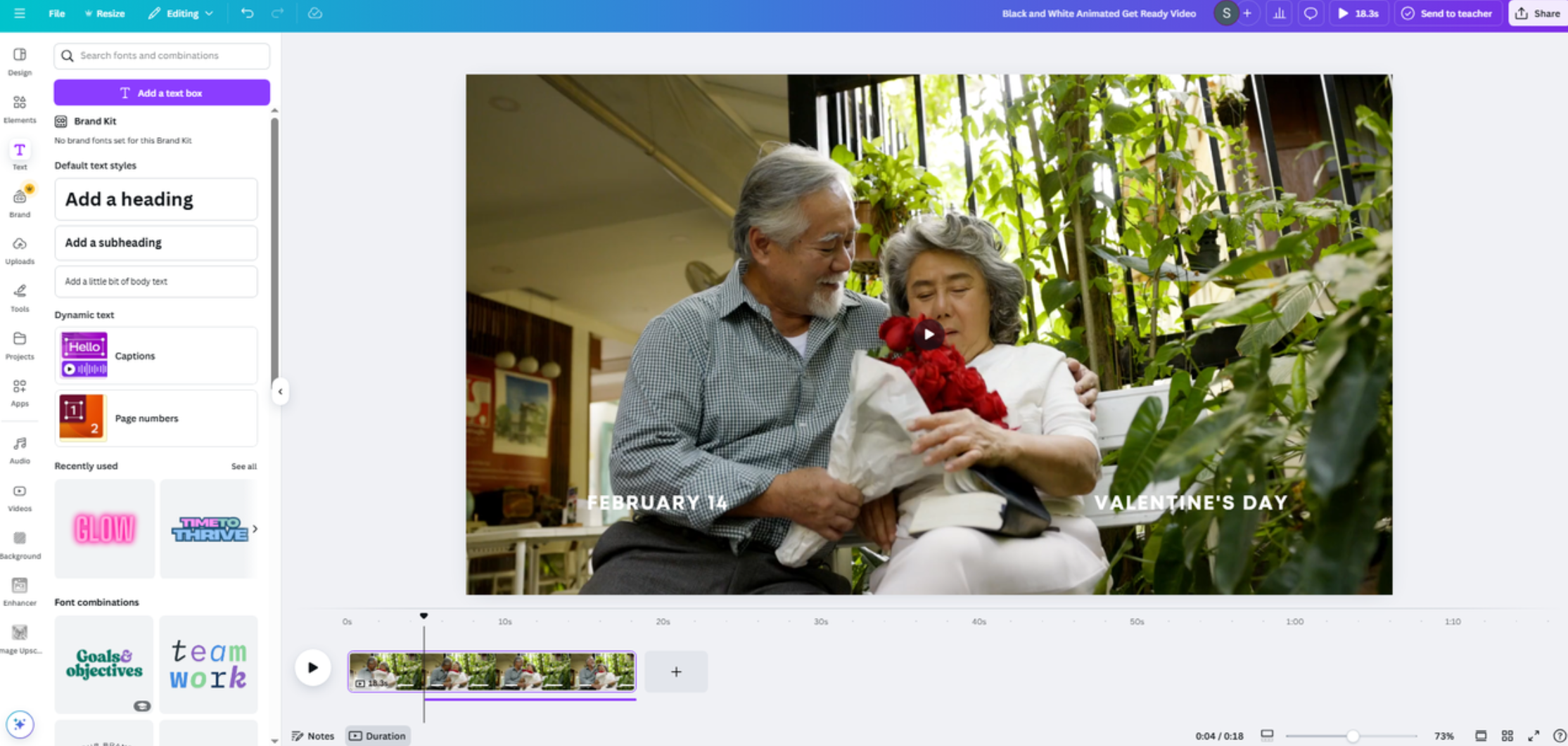Select the GLOW text style thumbnail

(104, 528)
